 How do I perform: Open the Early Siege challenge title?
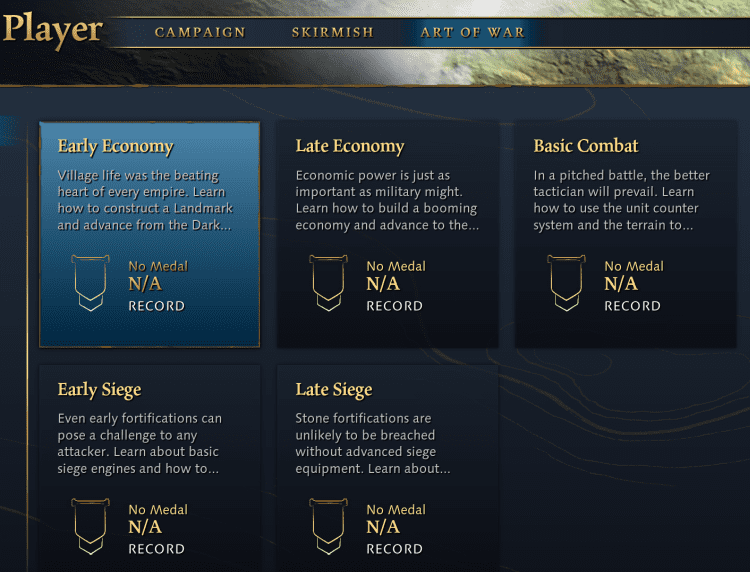[x=99, y=390]
